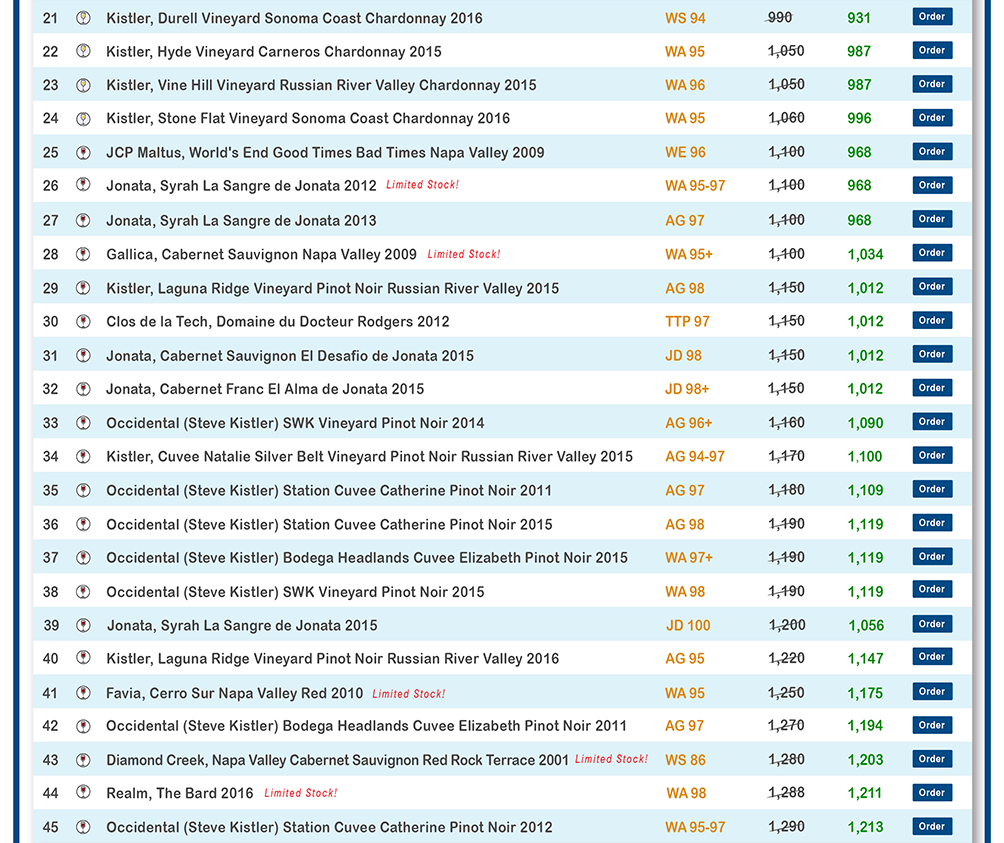1004x843 pixels.
Task: Click the green price 1,203
Action: point(865,760)
